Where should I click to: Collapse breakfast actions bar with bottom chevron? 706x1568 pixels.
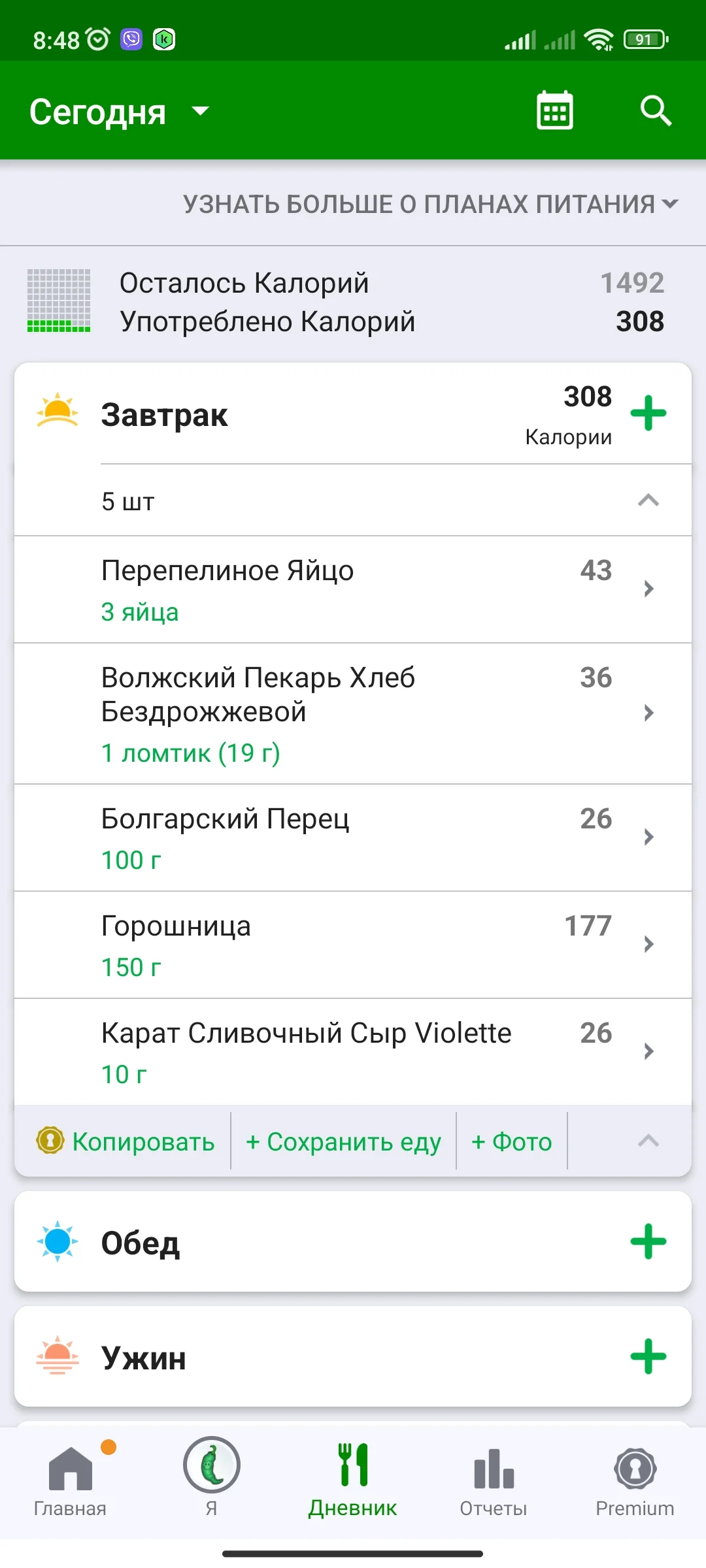648,1141
